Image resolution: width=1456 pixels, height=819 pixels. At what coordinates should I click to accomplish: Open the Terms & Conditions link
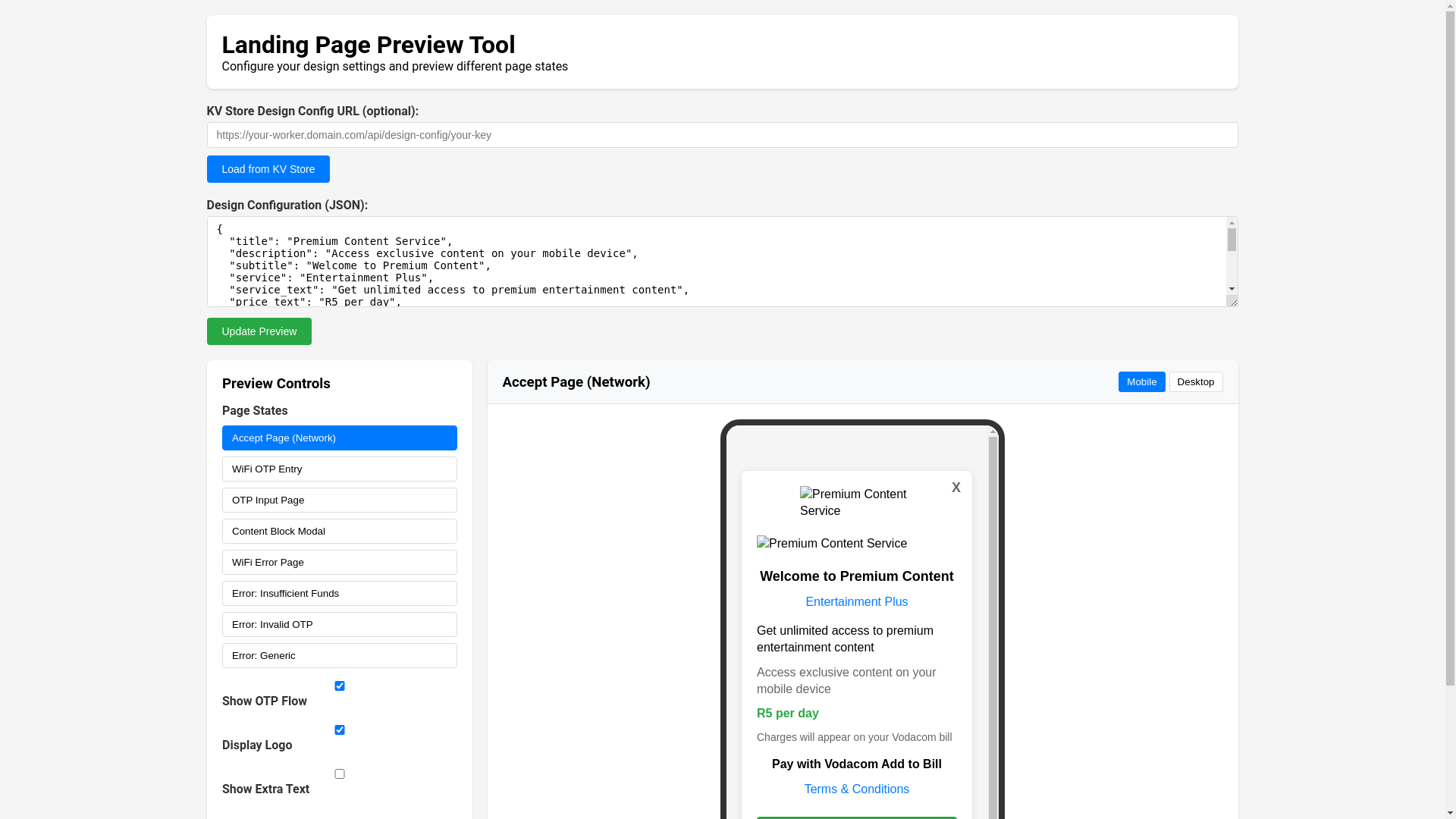click(857, 789)
